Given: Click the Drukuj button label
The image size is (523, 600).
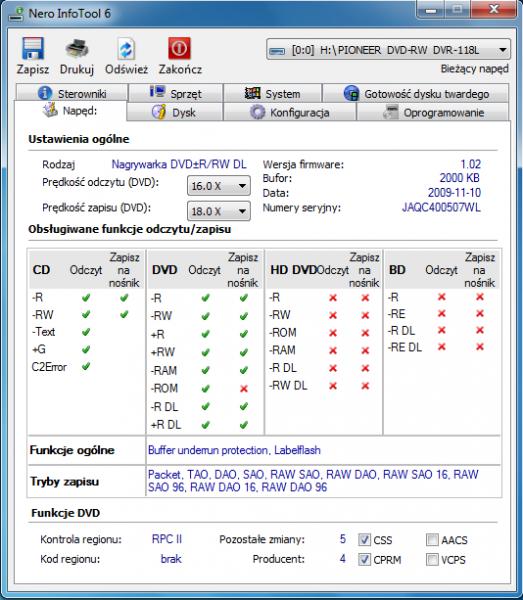Looking at the screenshot, I should click(77, 69).
